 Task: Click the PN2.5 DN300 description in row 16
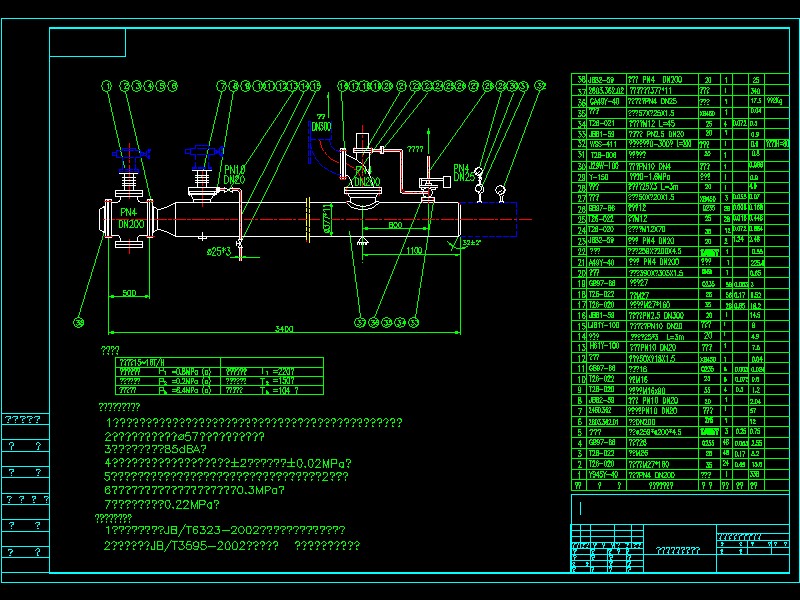pos(663,316)
